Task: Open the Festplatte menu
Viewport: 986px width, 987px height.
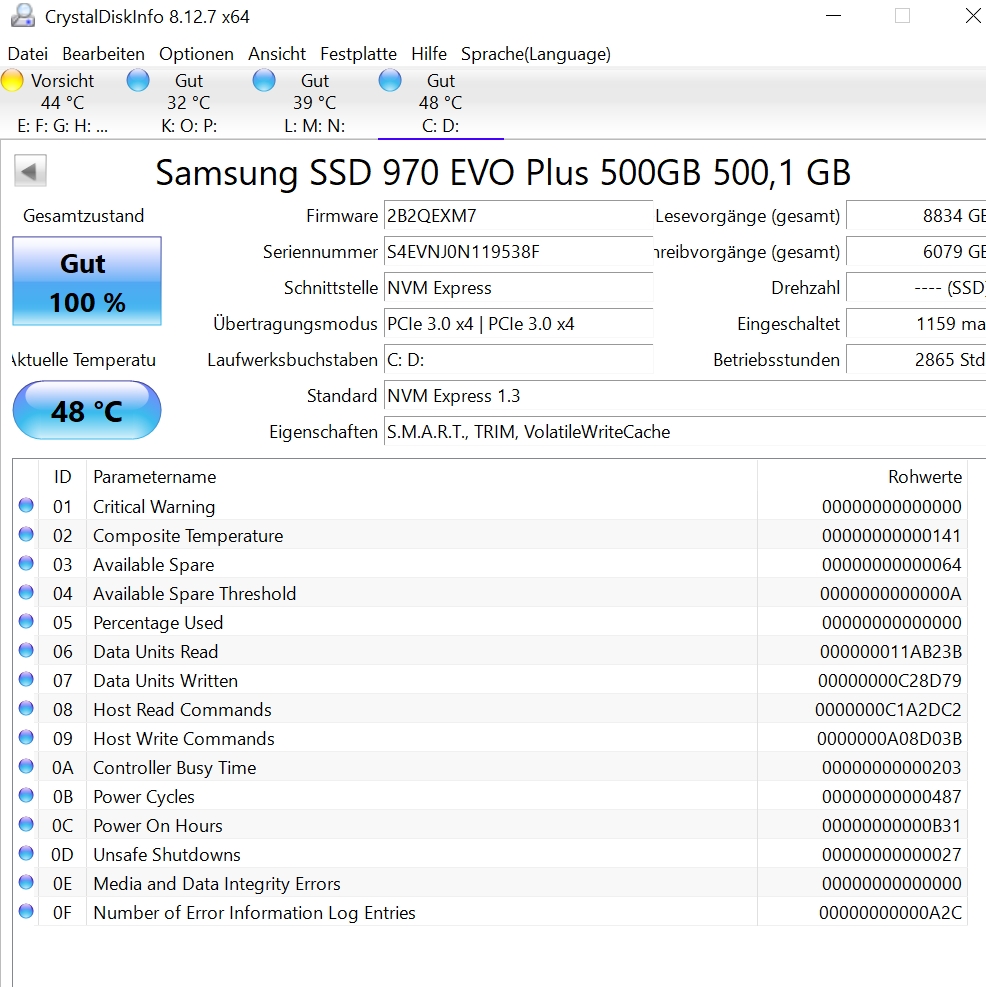Action: pyautogui.click(x=358, y=54)
